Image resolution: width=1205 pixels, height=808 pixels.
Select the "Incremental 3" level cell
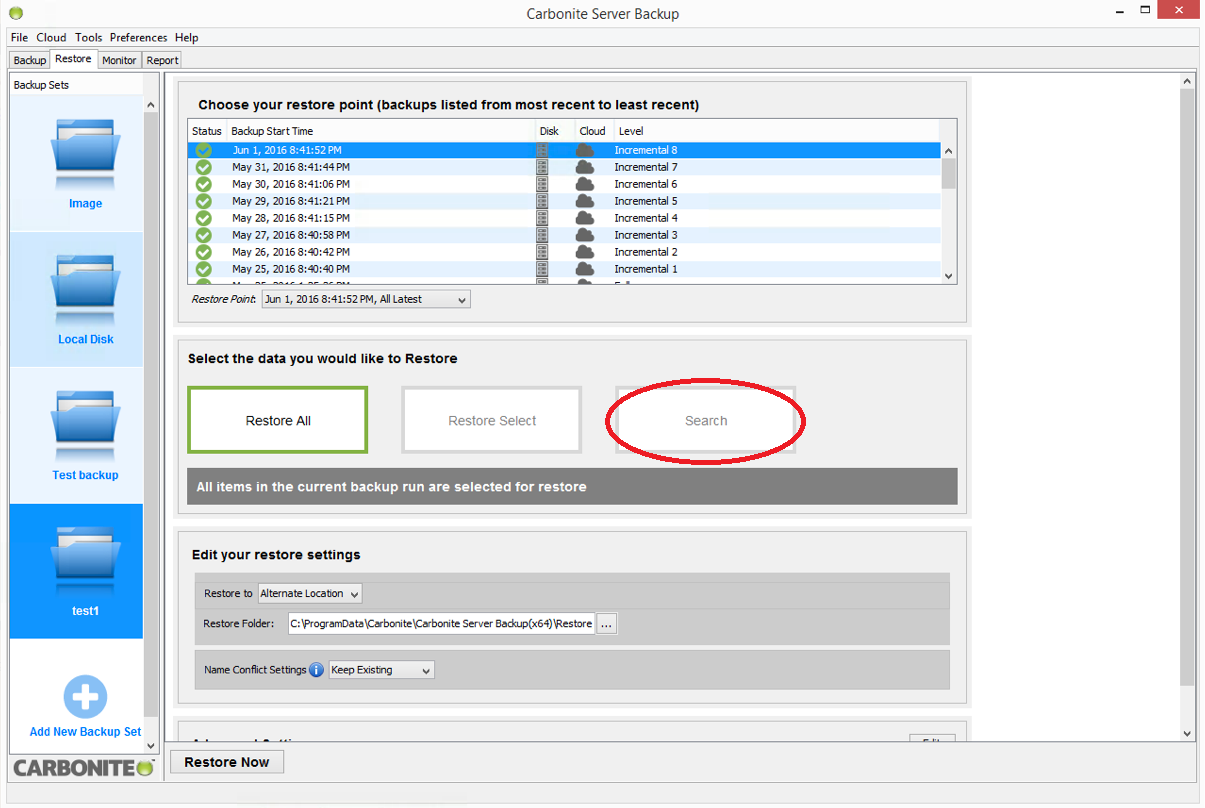tap(646, 235)
